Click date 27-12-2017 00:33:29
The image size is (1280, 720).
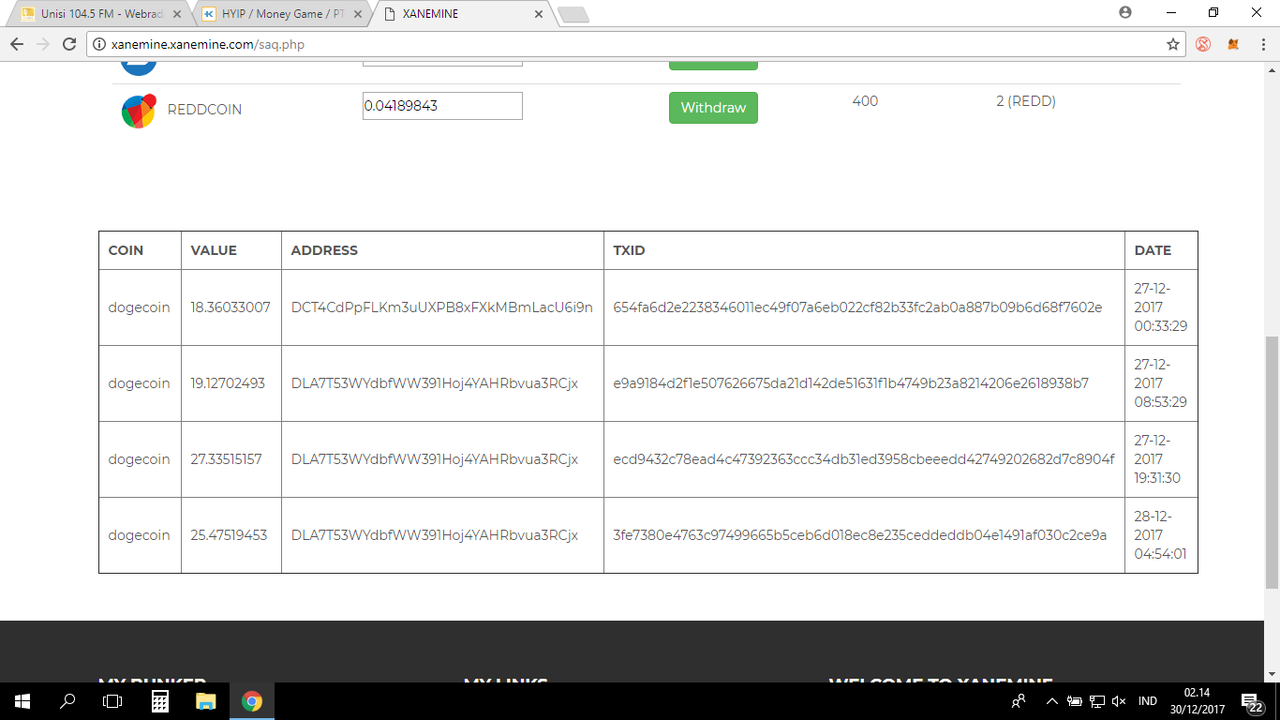(x=1160, y=307)
